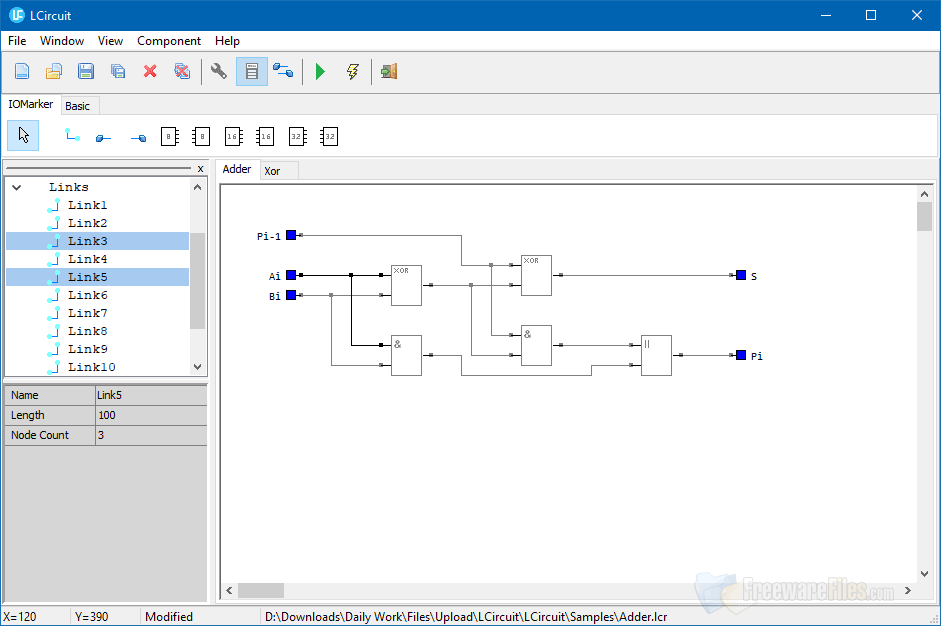941x626 pixels.
Task: Click the exit door icon on the toolbar
Action: point(388,71)
